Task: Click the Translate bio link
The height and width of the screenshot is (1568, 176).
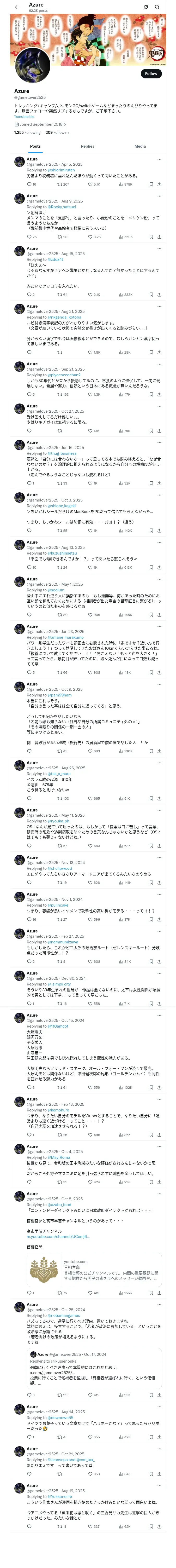Action: pos(24,116)
